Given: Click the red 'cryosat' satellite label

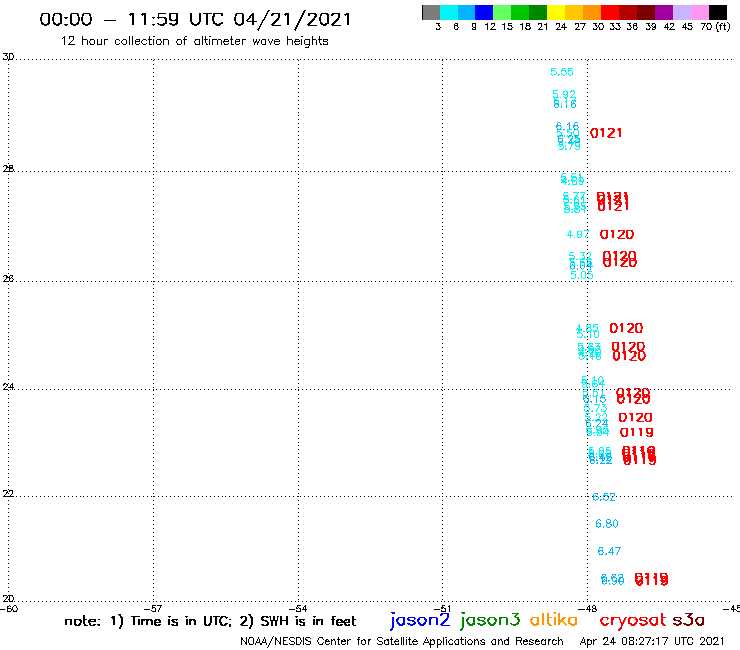Looking at the screenshot, I should click(x=633, y=620).
